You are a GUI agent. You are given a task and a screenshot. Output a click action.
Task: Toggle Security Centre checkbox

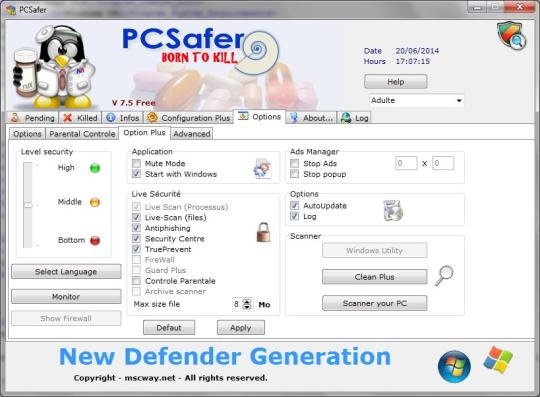[x=136, y=239]
